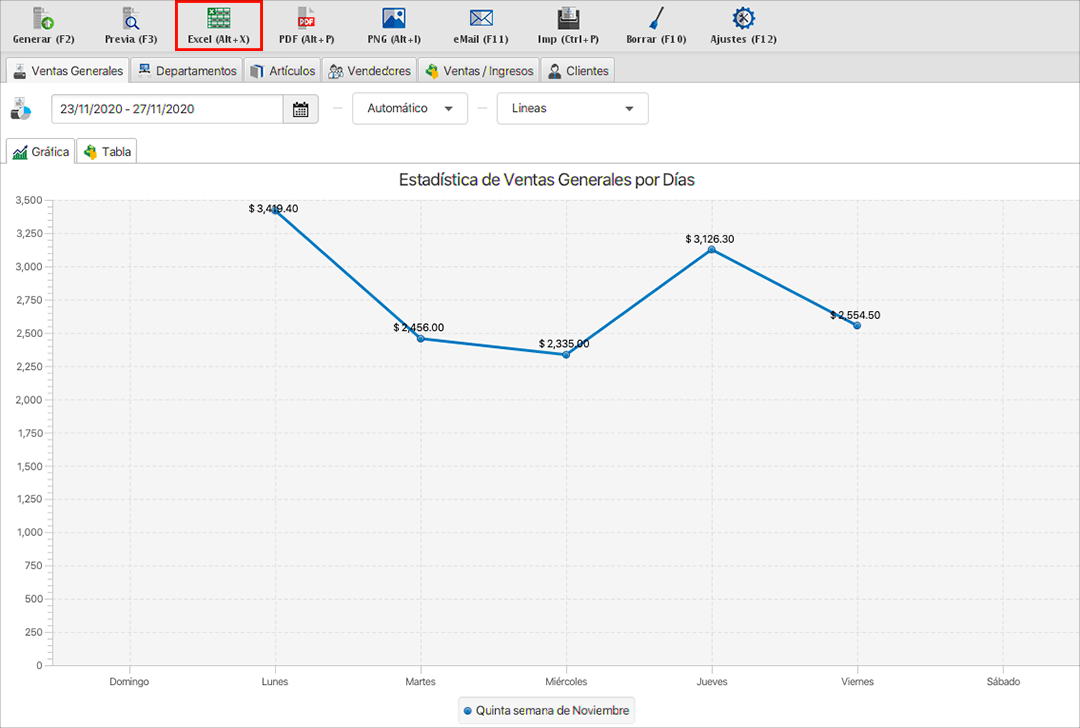The width and height of the screenshot is (1080, 728).
Task: Click the Jueves data point on chart
Action: [x=711, y=250]
